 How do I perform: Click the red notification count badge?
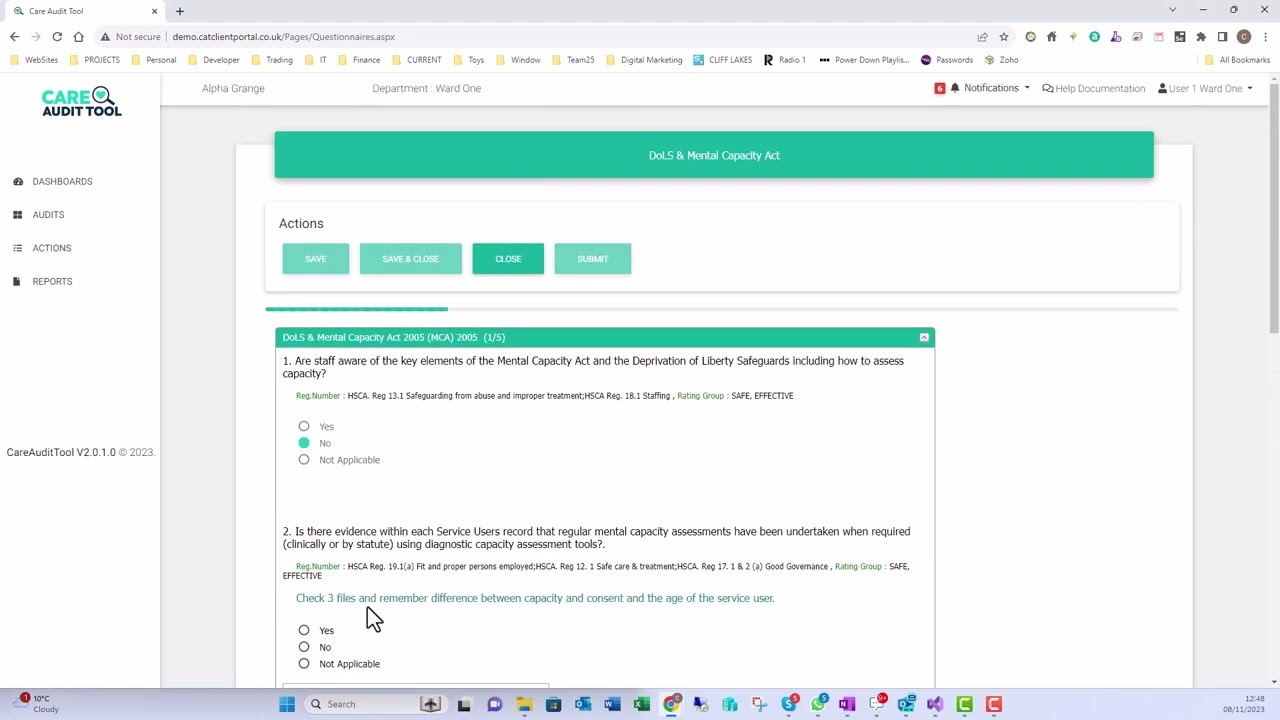coord(939,88)
